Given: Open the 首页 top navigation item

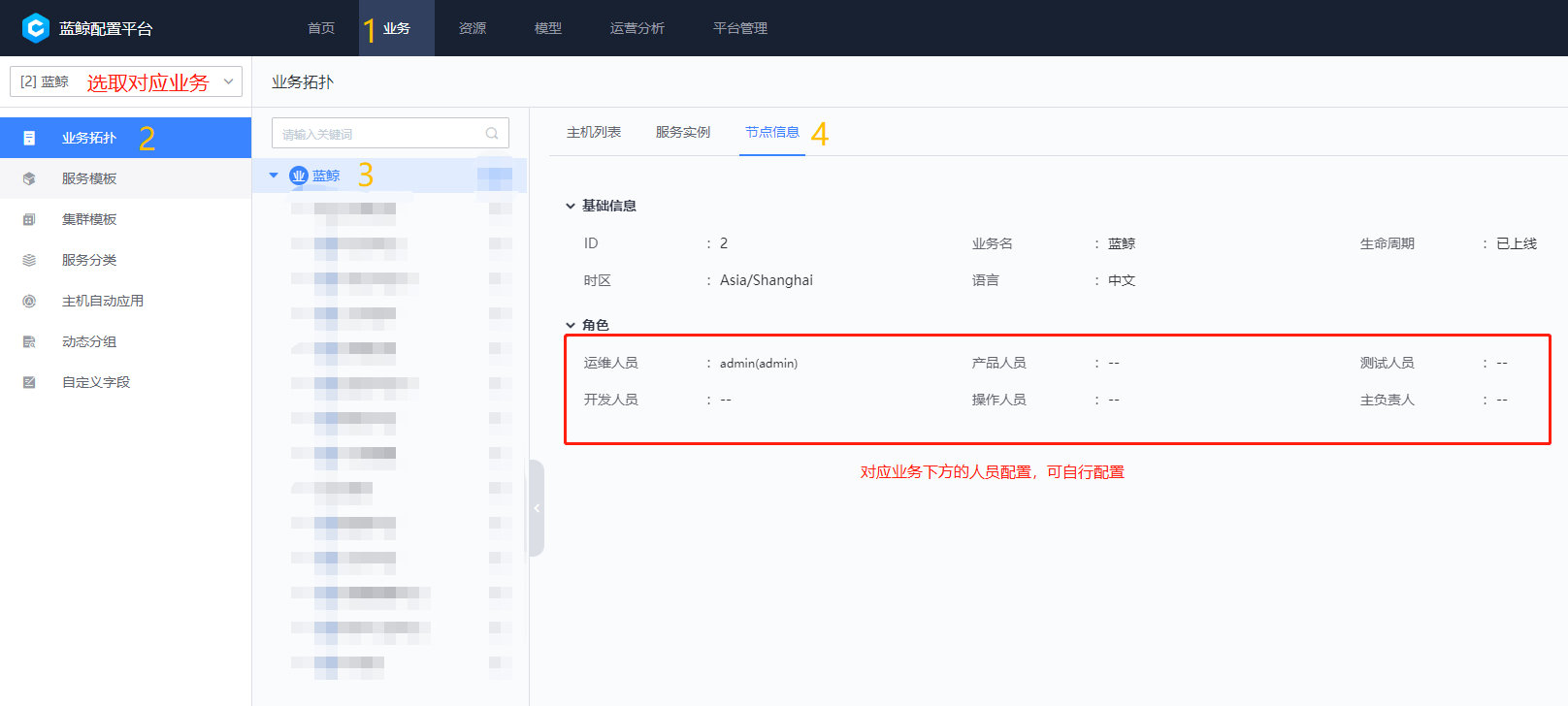Looking at the screenshot, I should point(321,28).
